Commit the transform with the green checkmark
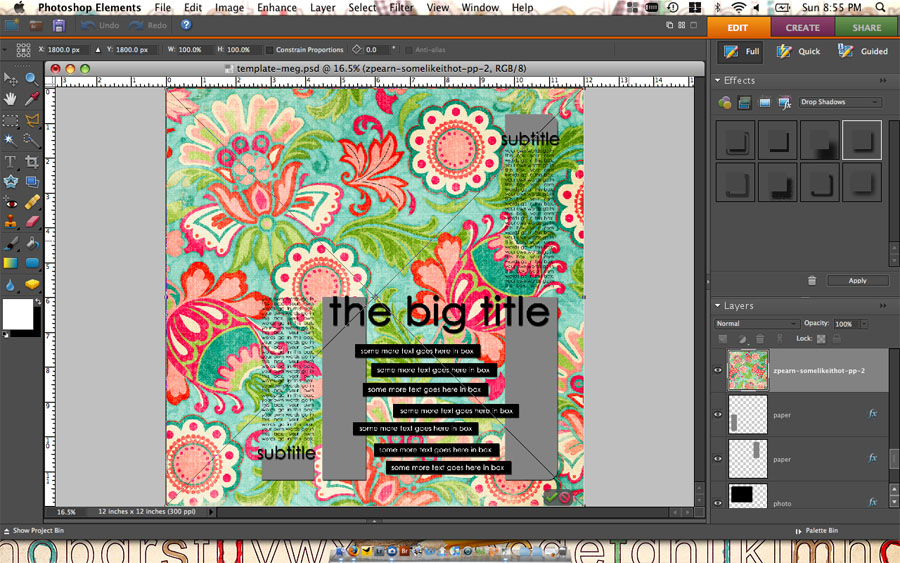 coord(550,496)
